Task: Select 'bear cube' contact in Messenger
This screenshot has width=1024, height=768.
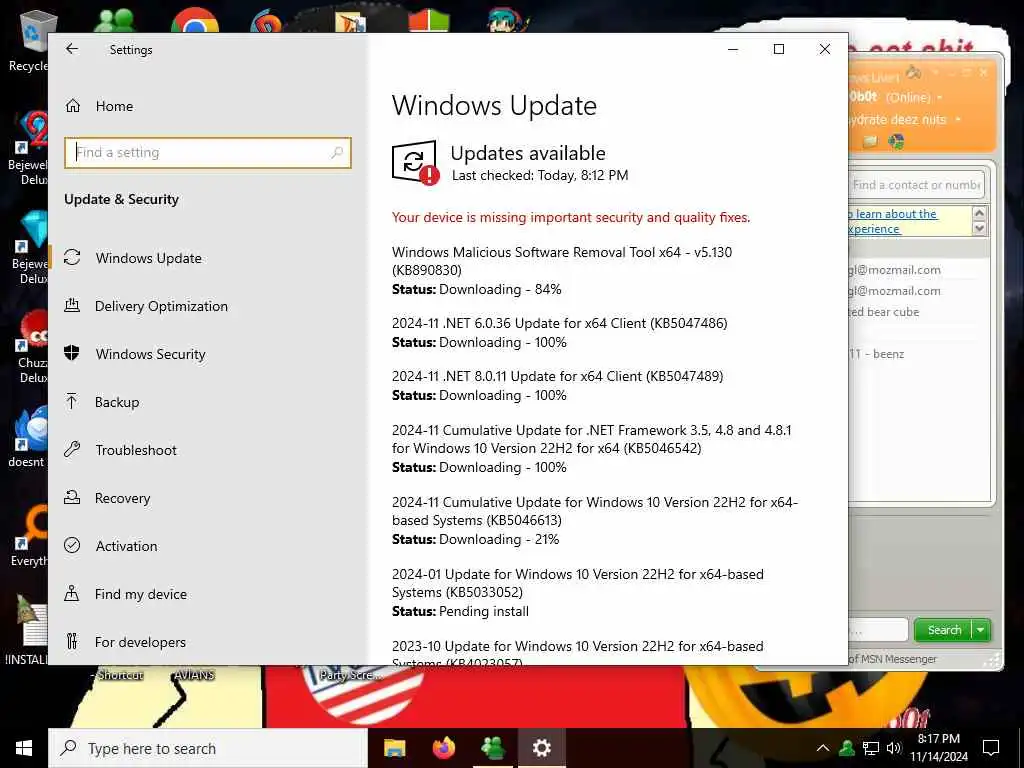Action: (884, 312)
